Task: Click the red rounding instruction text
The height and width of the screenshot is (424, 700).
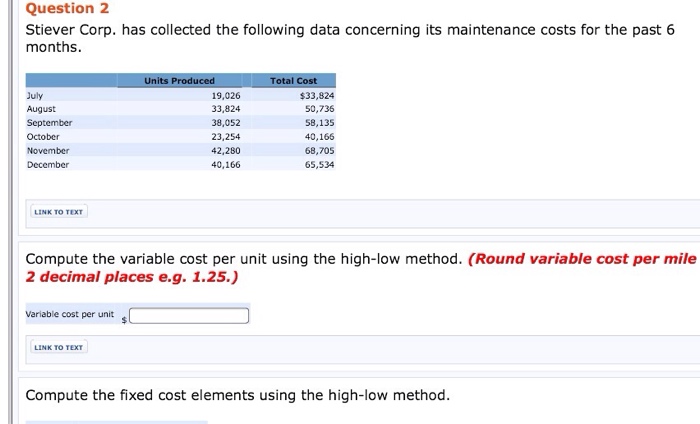Action: (x=361, y=268)
